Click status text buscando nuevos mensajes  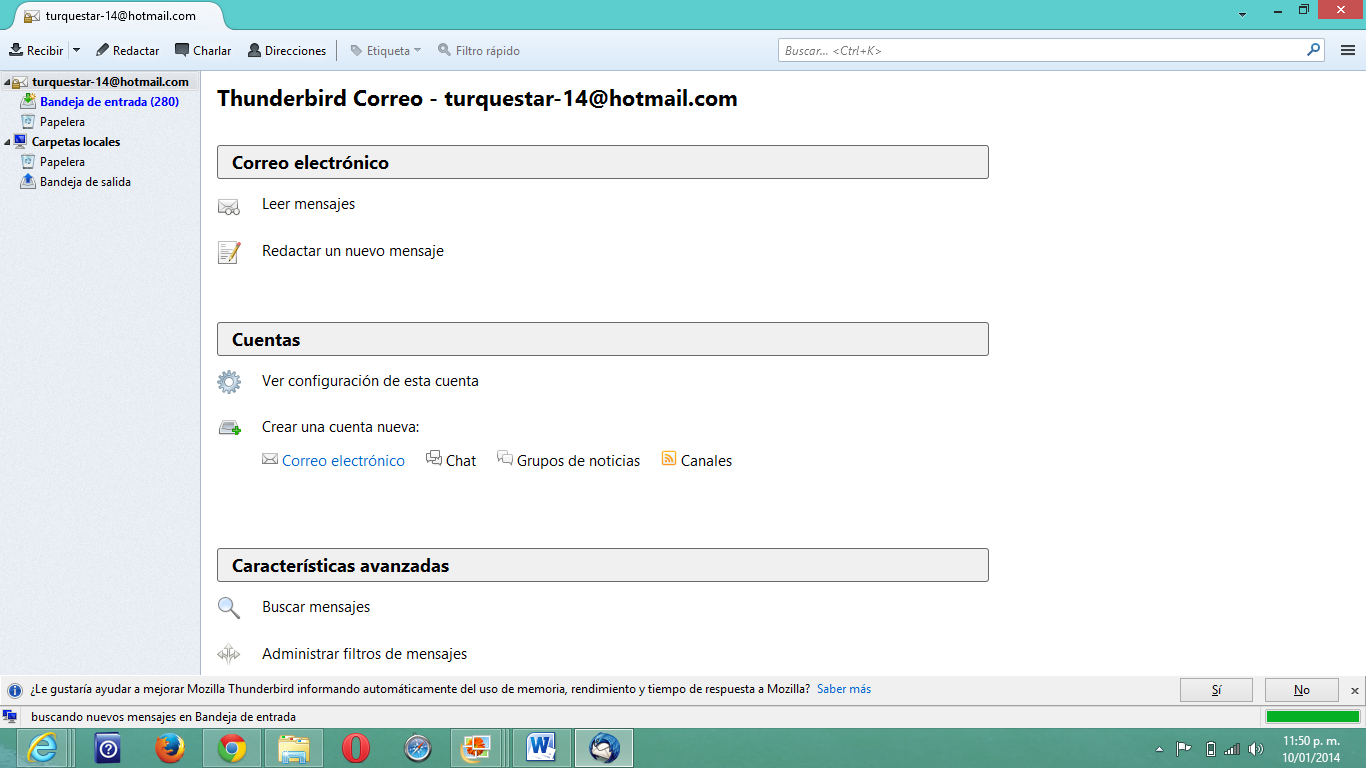point(163,717)
